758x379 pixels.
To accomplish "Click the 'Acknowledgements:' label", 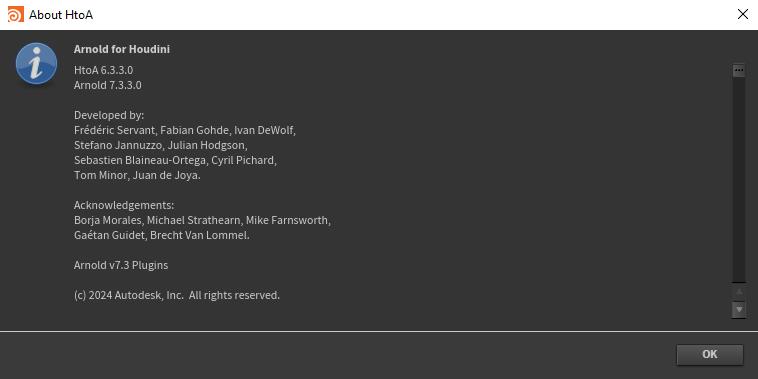I will point(124,205).
